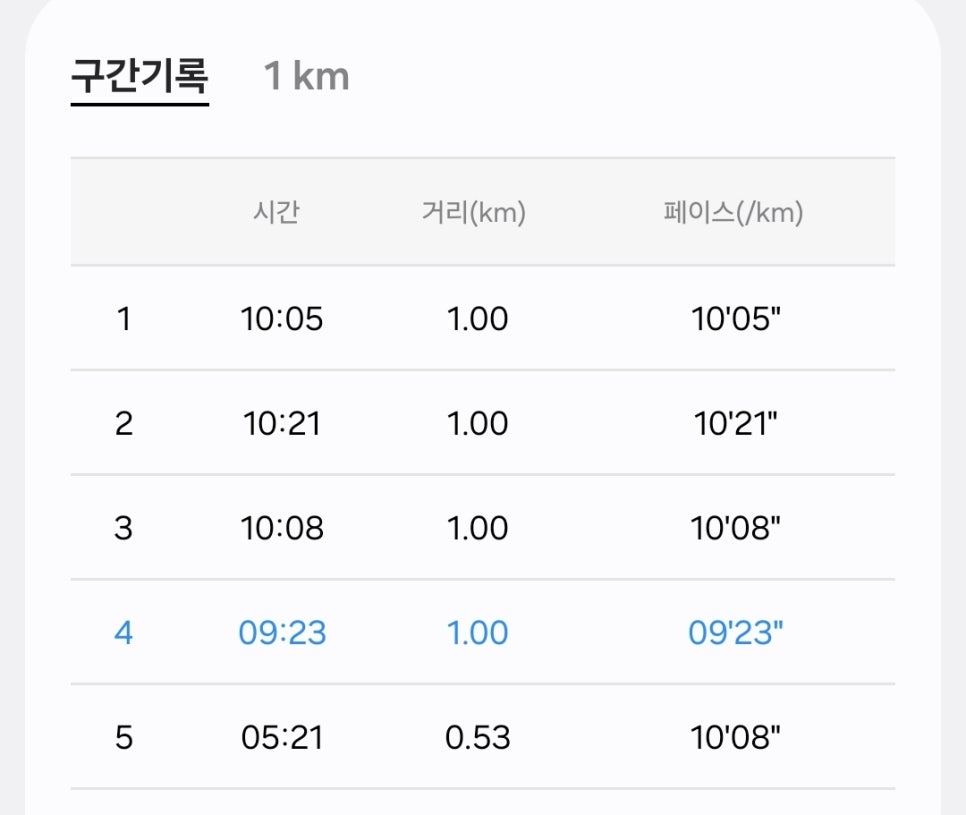Select lap row number 1
The image size is (966, 815).
[x=483, y=318]
